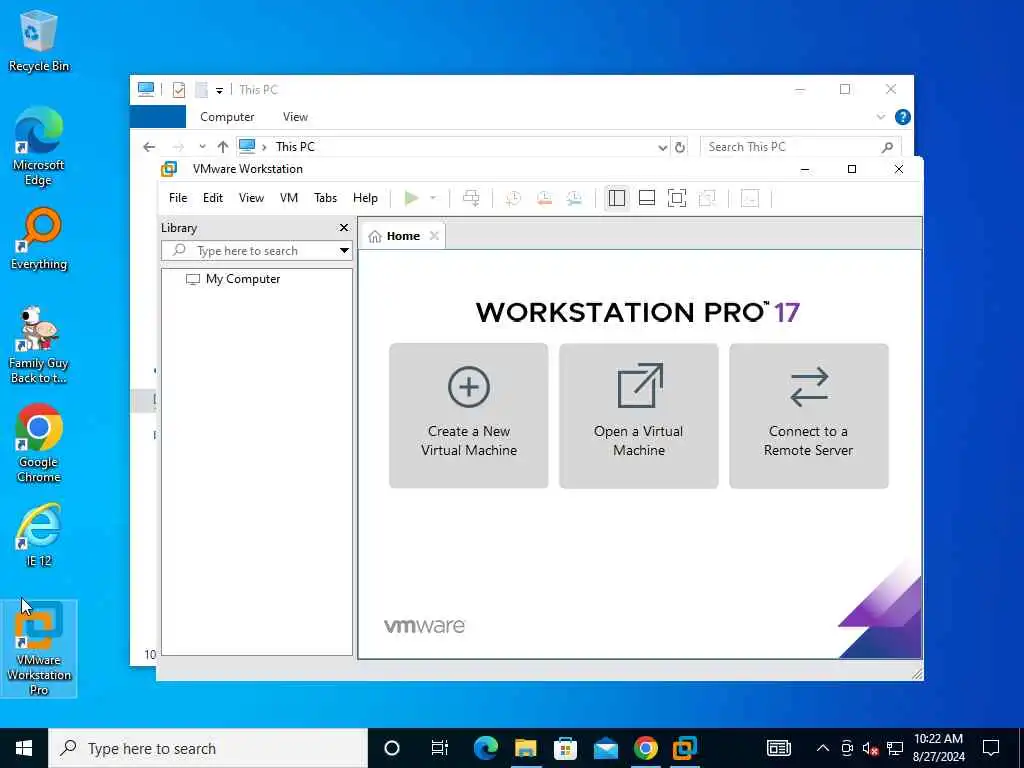Click the console view icon in toolbar
This screenshot has height=768, width=1024.
pos(750,198)
